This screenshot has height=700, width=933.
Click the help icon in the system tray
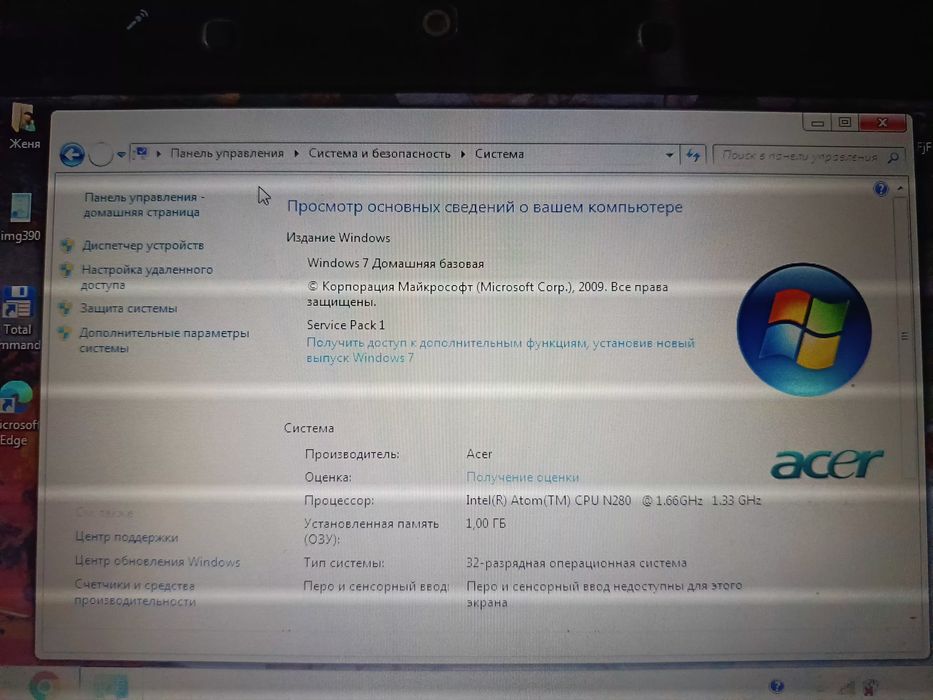click(x=776, y=686)
